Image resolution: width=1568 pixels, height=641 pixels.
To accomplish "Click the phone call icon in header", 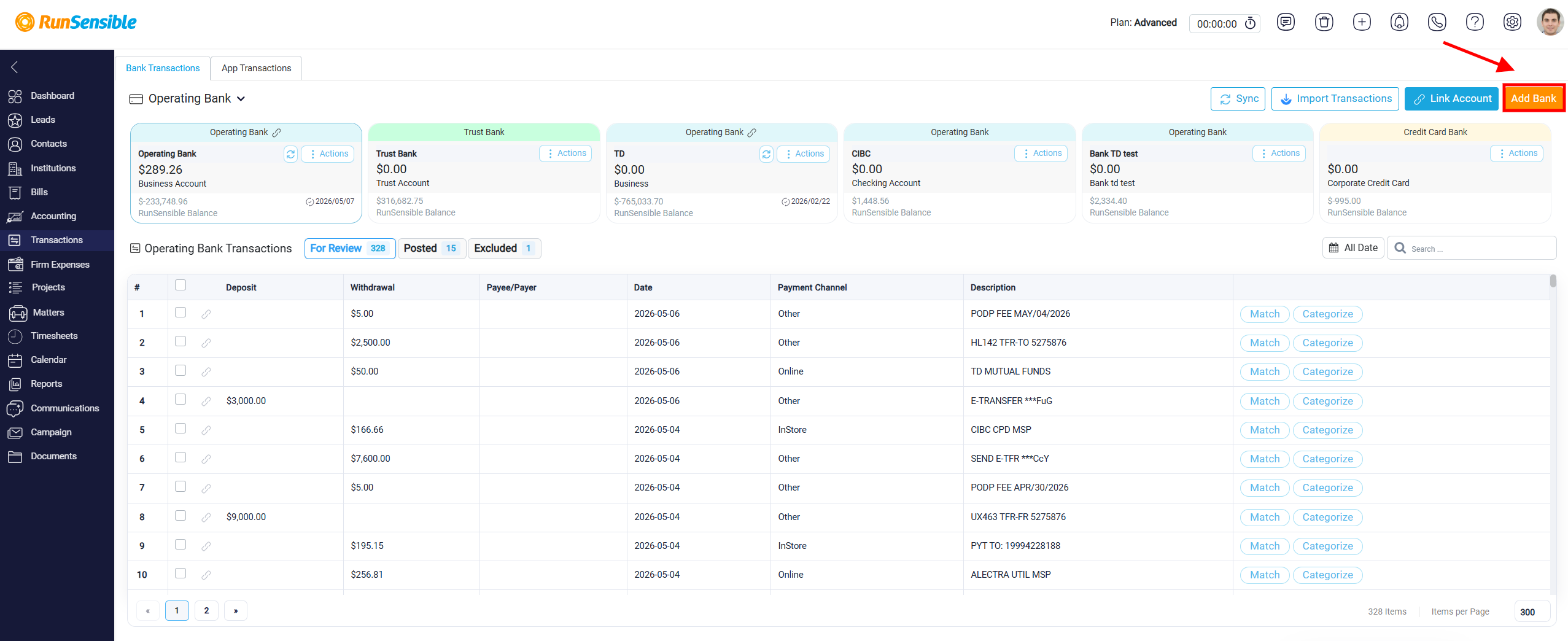I will (x=1437, y=23).
